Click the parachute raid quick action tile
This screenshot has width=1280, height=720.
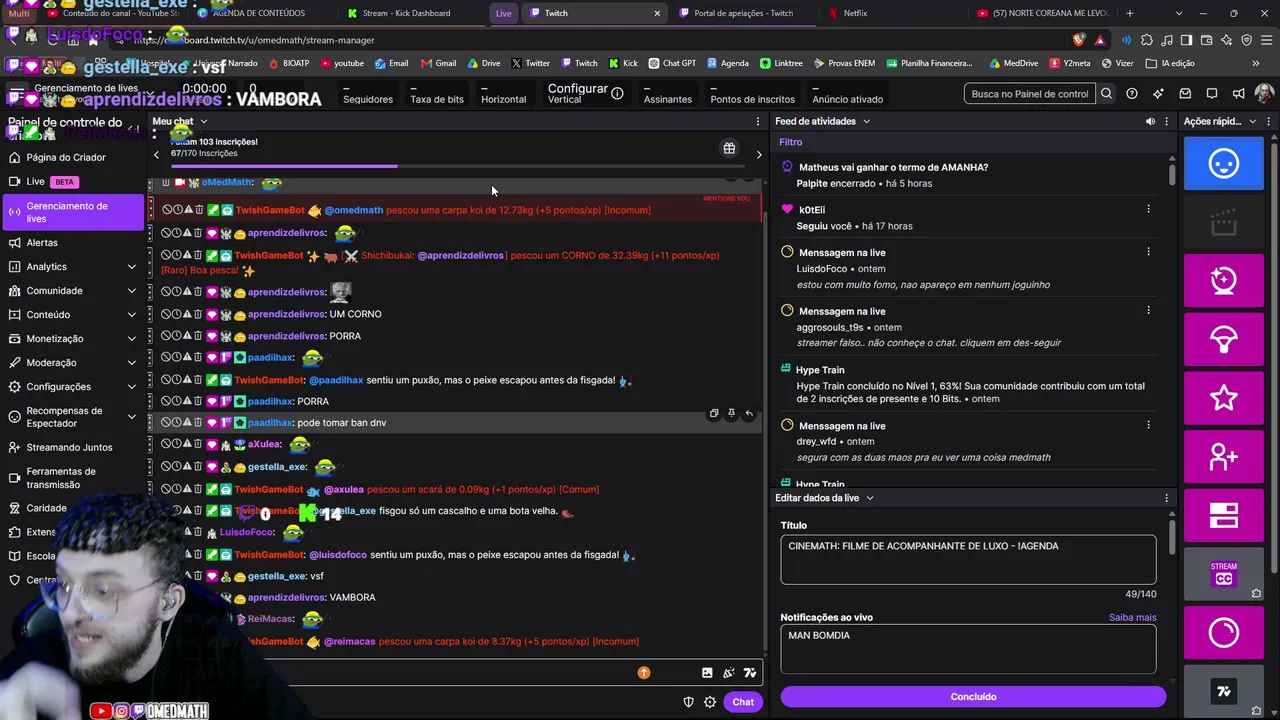1224,339
